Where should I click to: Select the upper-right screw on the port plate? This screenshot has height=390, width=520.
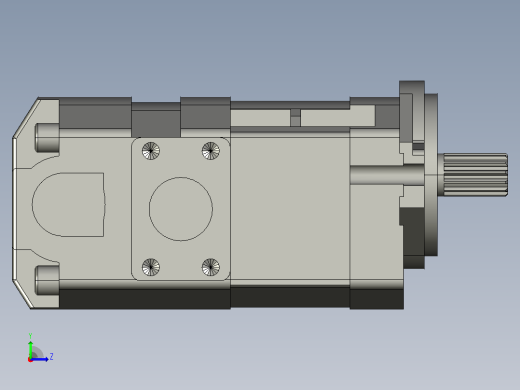(x=211, y=151)
